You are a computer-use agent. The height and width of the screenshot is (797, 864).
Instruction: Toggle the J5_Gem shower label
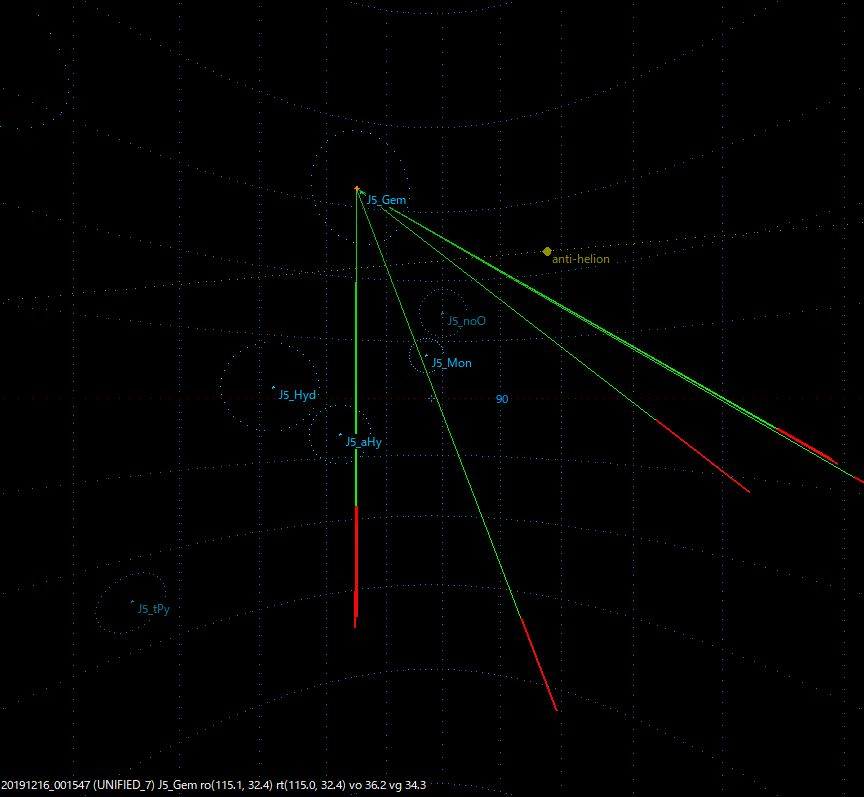point(386,200)
